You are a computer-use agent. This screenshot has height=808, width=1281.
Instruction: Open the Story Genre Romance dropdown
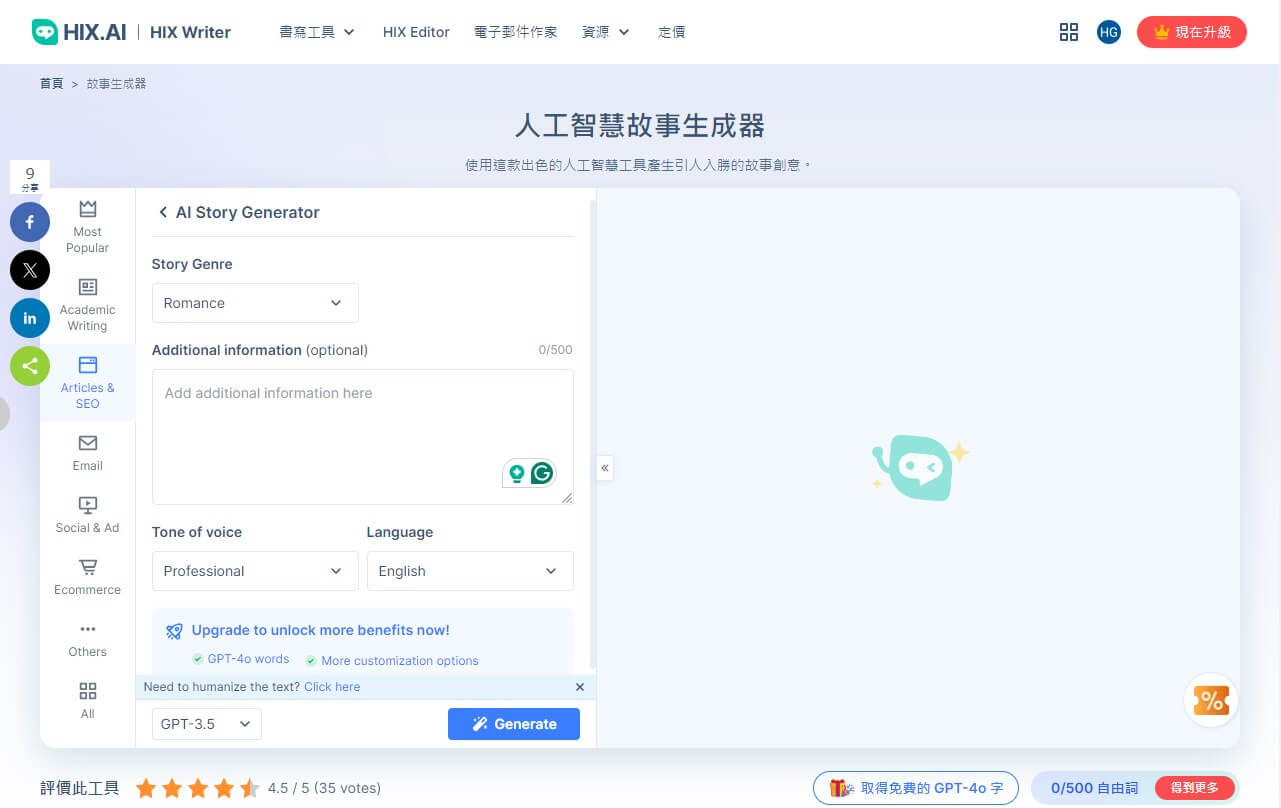click(x=255, y=303)
